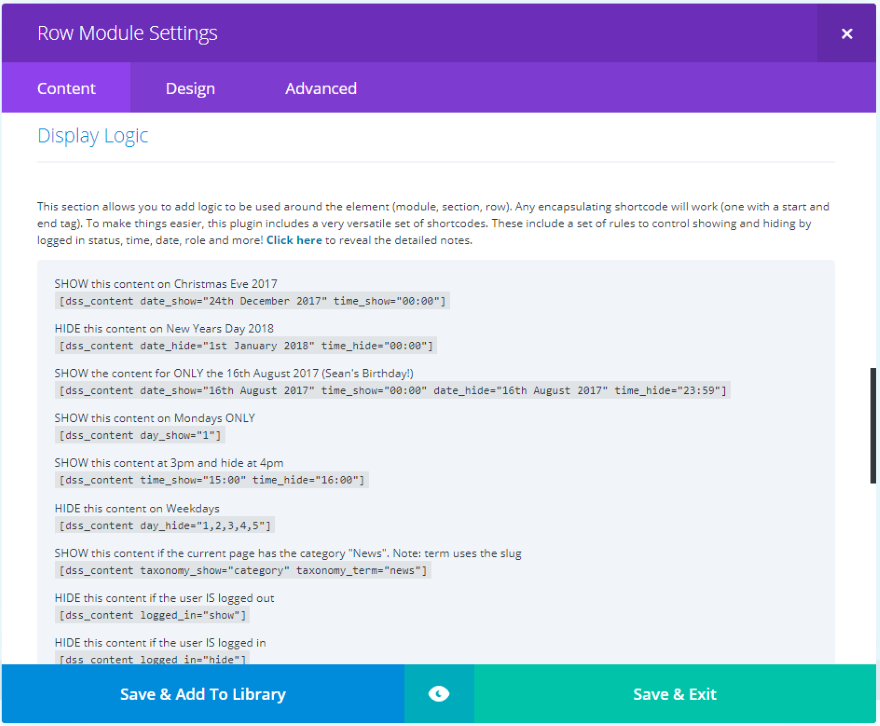
Task: Click the Row Module Settings title
Action: coord(127,33)
